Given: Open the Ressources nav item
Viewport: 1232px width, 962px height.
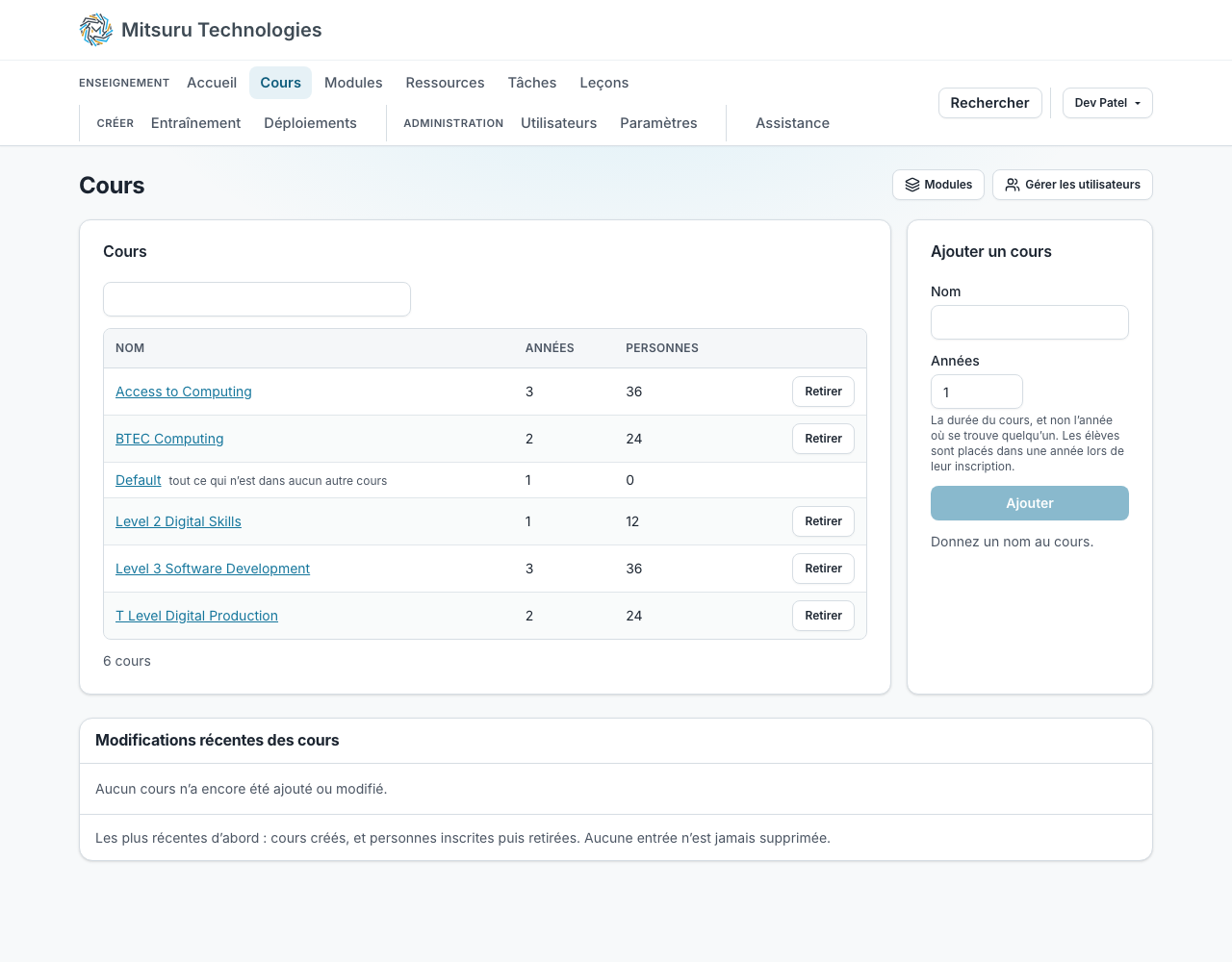Looking at the screenshot, I should [x=445, y=83].
